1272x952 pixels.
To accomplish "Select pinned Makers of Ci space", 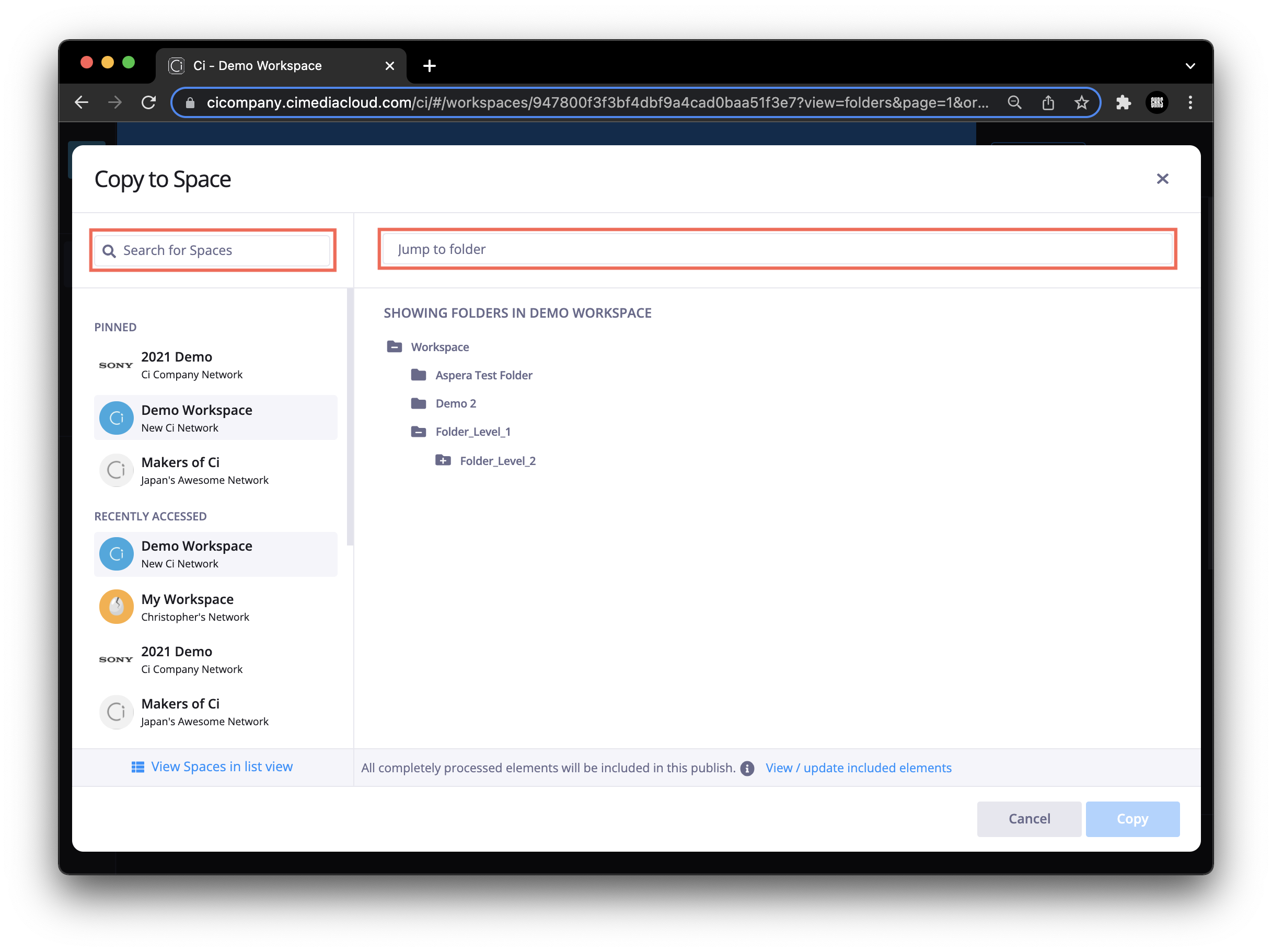I will tap(216, 470).
